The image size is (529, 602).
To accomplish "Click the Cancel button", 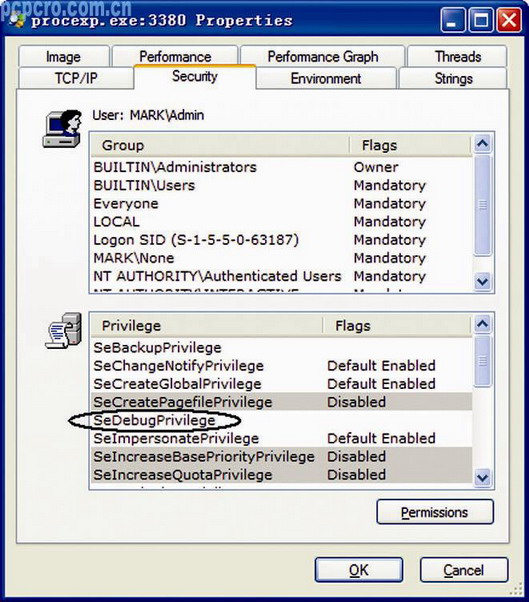I will pyautogui.click(x=464, y=570).
